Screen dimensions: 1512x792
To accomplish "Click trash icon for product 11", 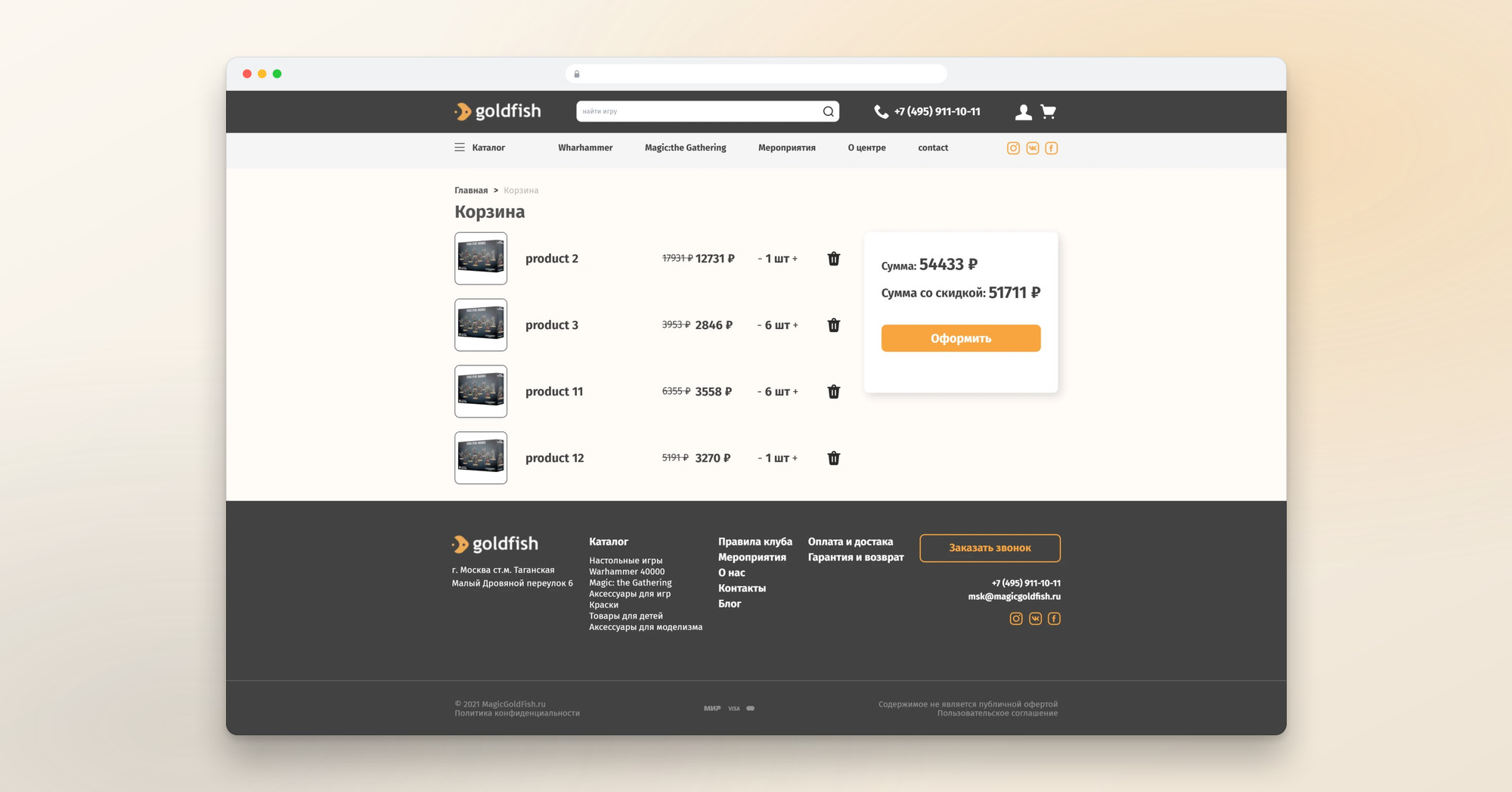I will [x=833, y=392].
